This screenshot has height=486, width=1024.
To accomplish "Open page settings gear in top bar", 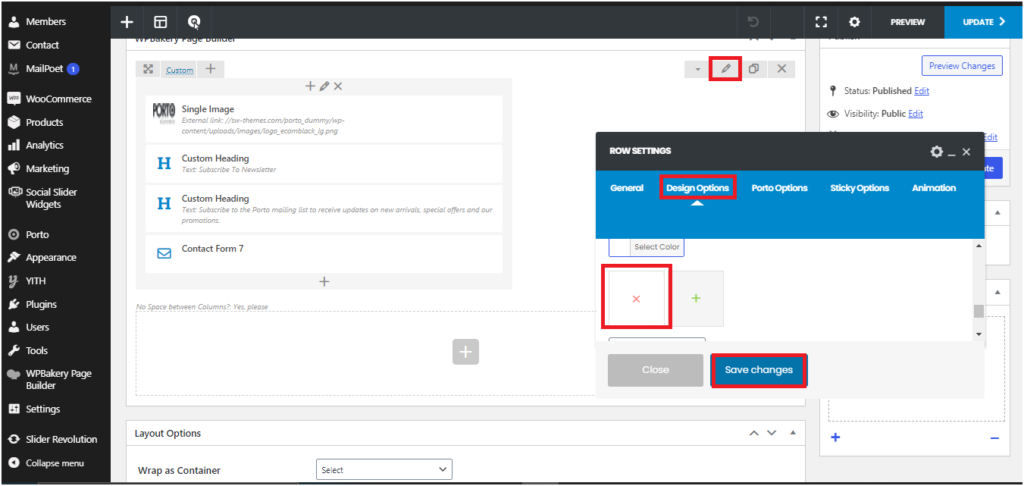I will tap(854, 21).
